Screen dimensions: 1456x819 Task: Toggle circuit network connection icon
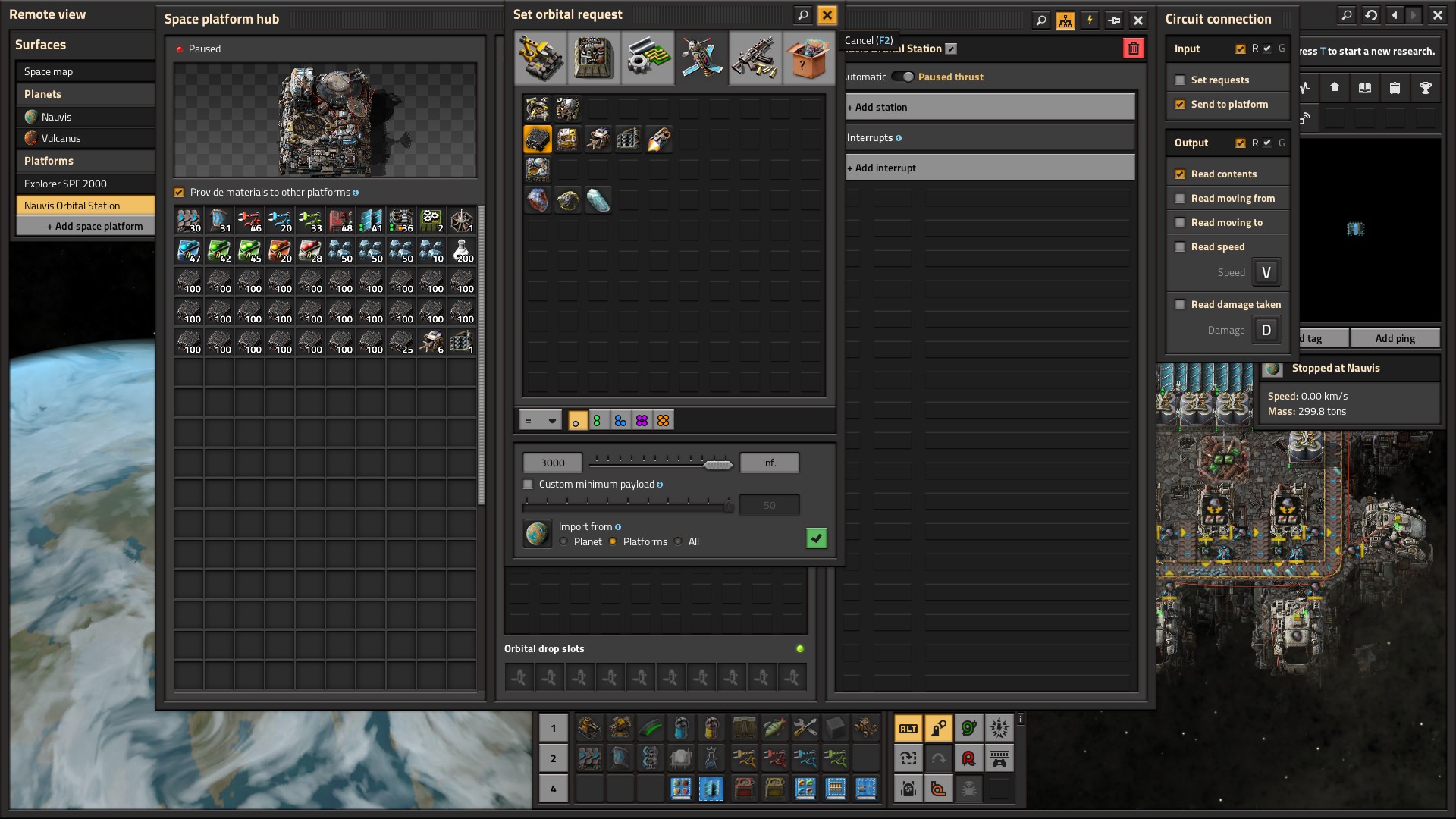pyautogui.click(x=1065, y=20)
